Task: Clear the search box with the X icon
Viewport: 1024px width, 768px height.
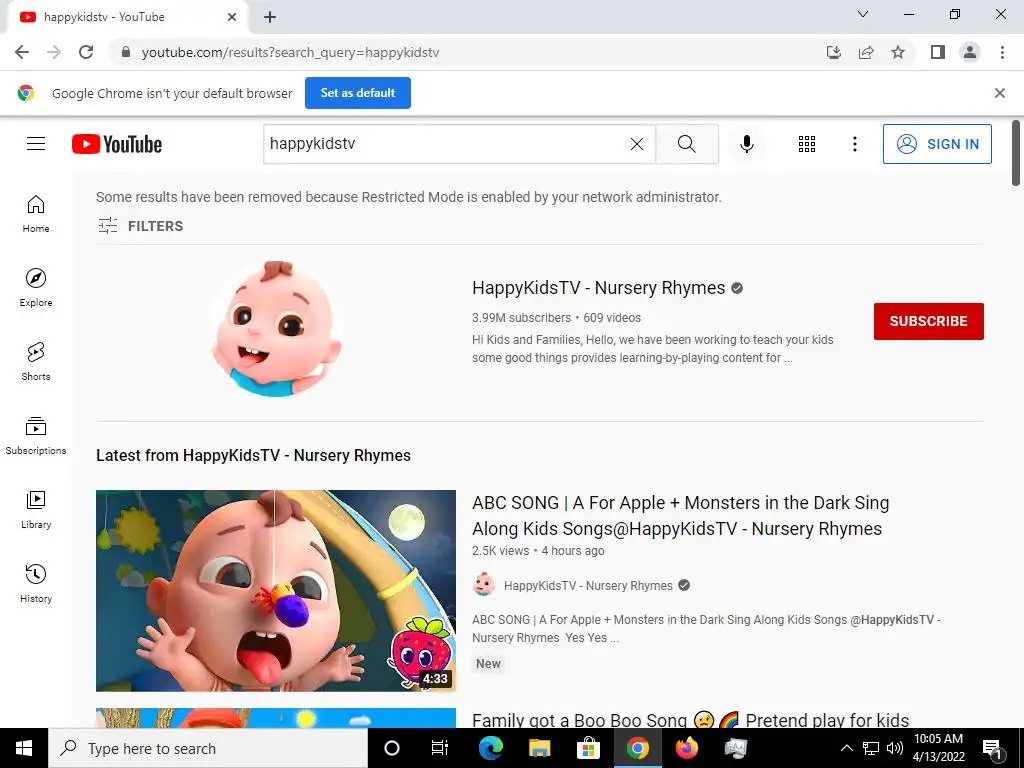Action: pyautogui.click(x=637, y=144)
